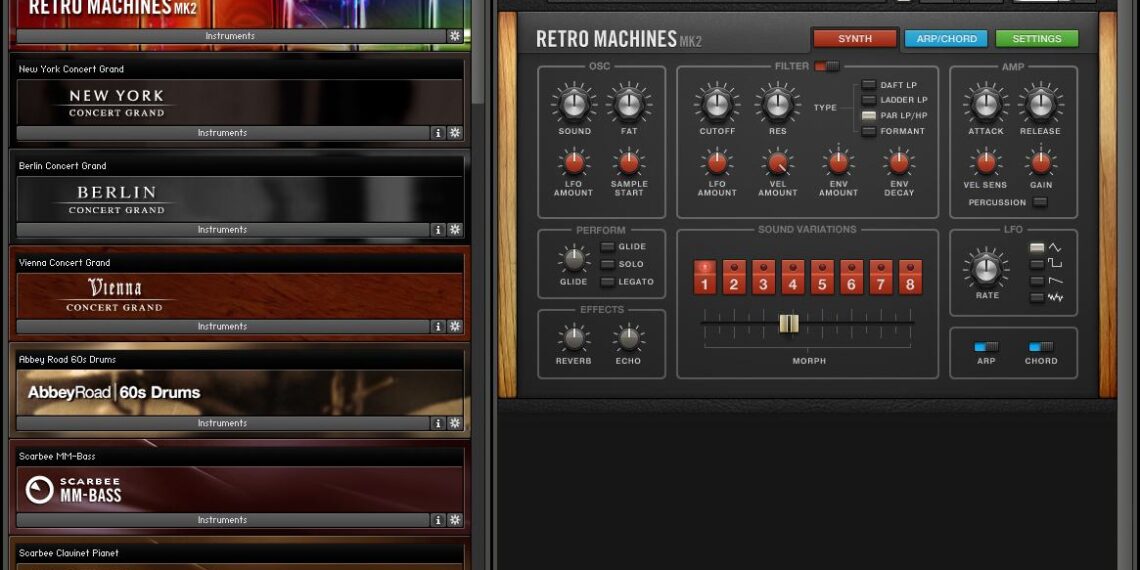Select sound variation 1
This screenshot has width=1140, height=570.
click(x=705, y=277)
